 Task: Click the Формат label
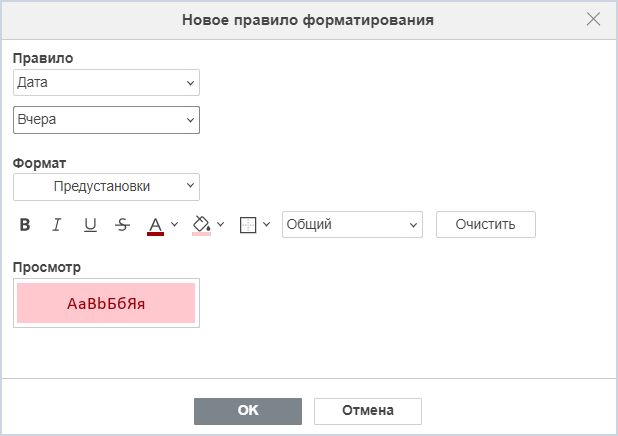pos(39,163)
